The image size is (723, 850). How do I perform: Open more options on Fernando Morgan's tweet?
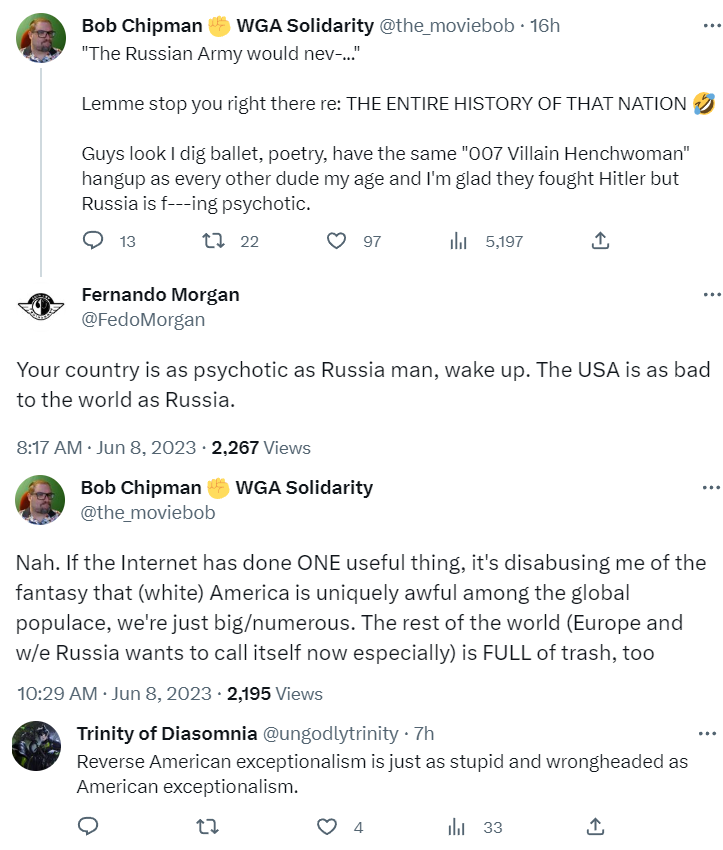coord(711,296)
